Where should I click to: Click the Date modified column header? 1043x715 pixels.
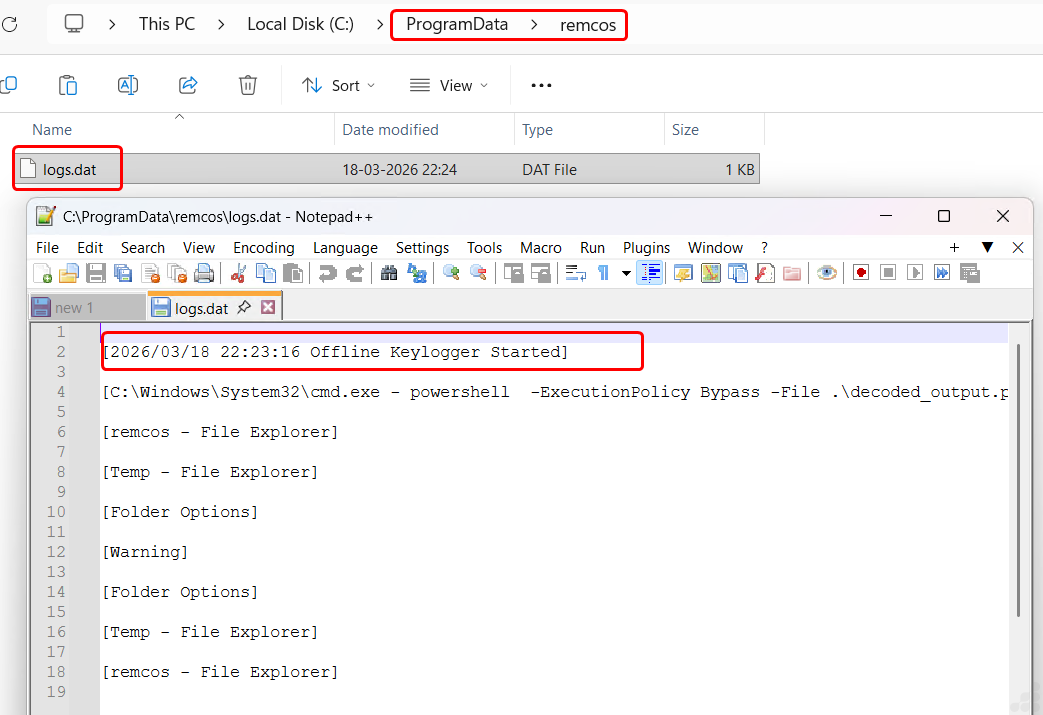pyautogui.click(x=390, y=130)
